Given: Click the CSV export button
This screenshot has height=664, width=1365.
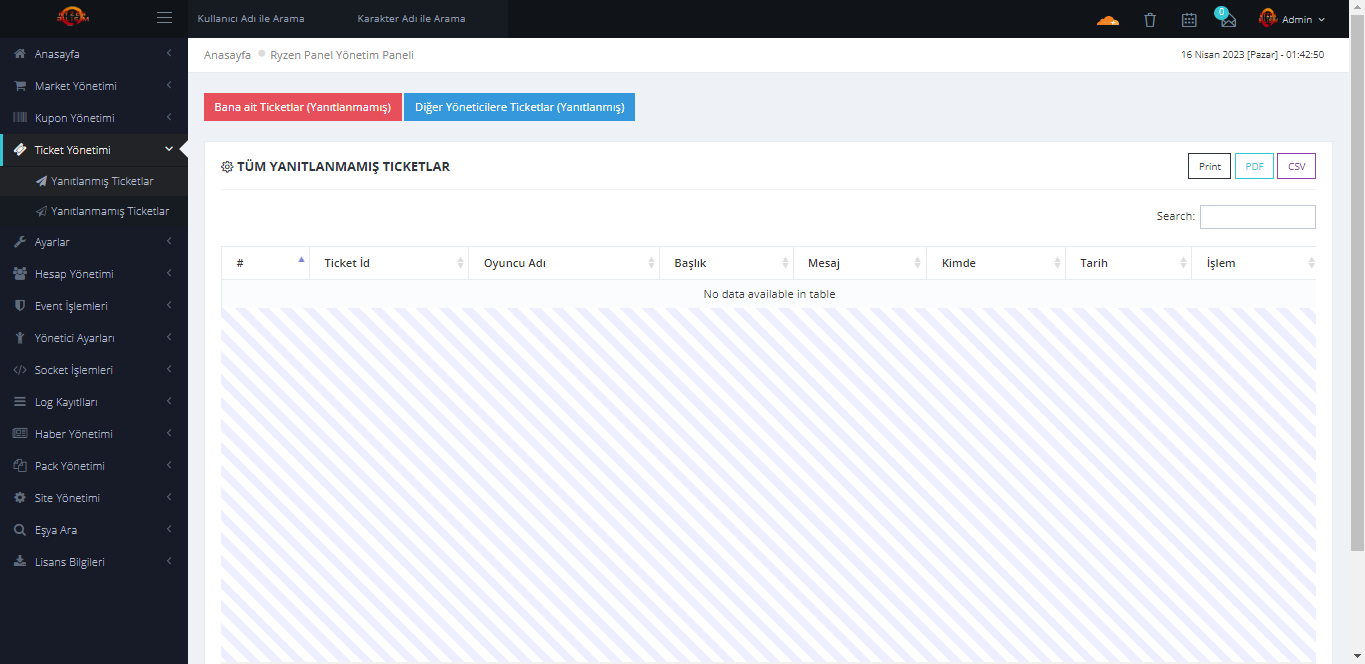Looking at the screenshot, I should 1296,166.
